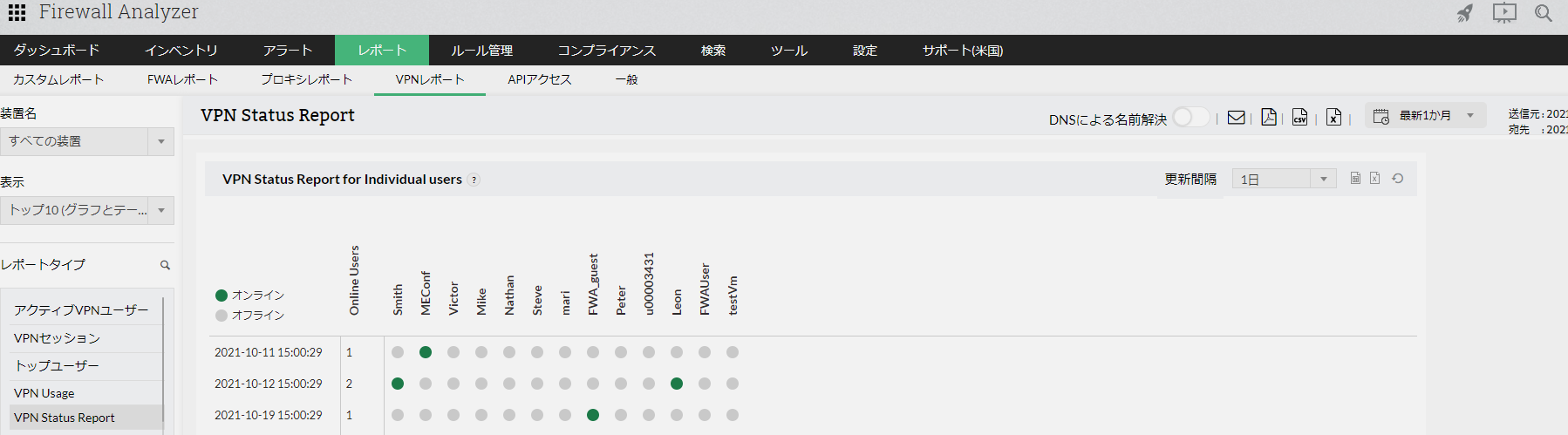1568x435 pixels.
Task: Open the presentation screen icon
Action: click(x=1504, y=13)
